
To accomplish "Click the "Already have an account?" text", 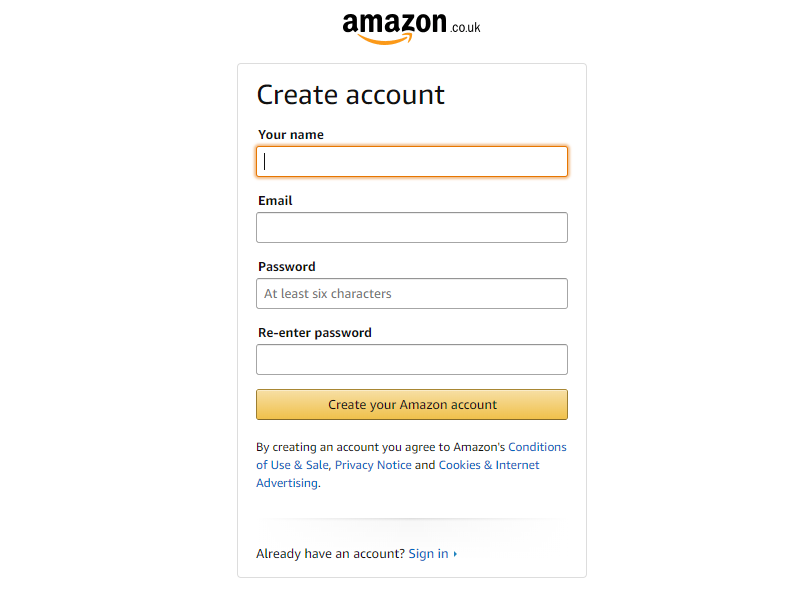I will click(x=330, y=554).
